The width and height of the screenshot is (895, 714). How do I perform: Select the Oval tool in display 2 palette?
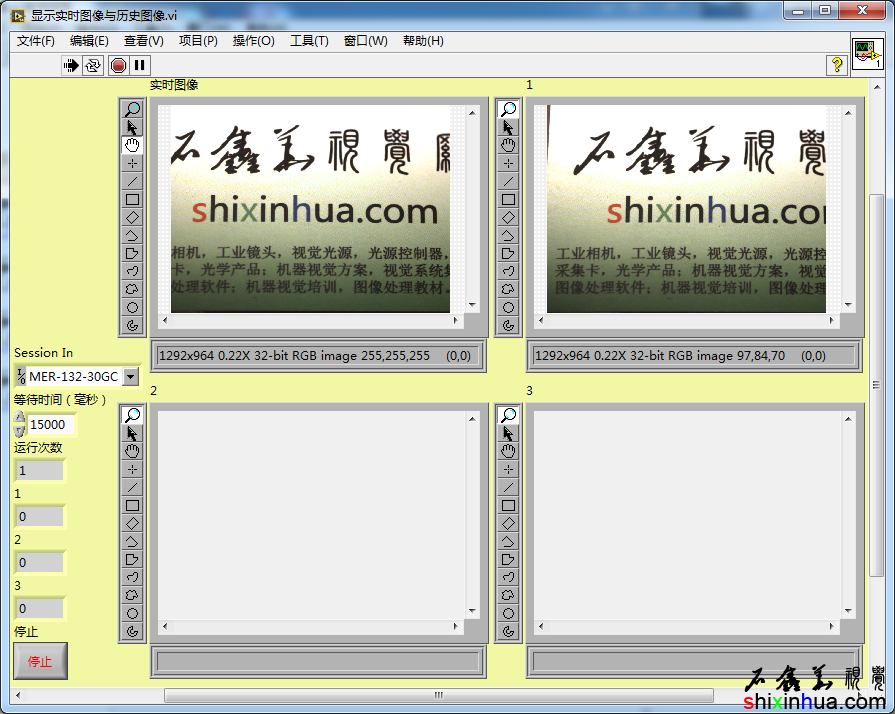132,613
